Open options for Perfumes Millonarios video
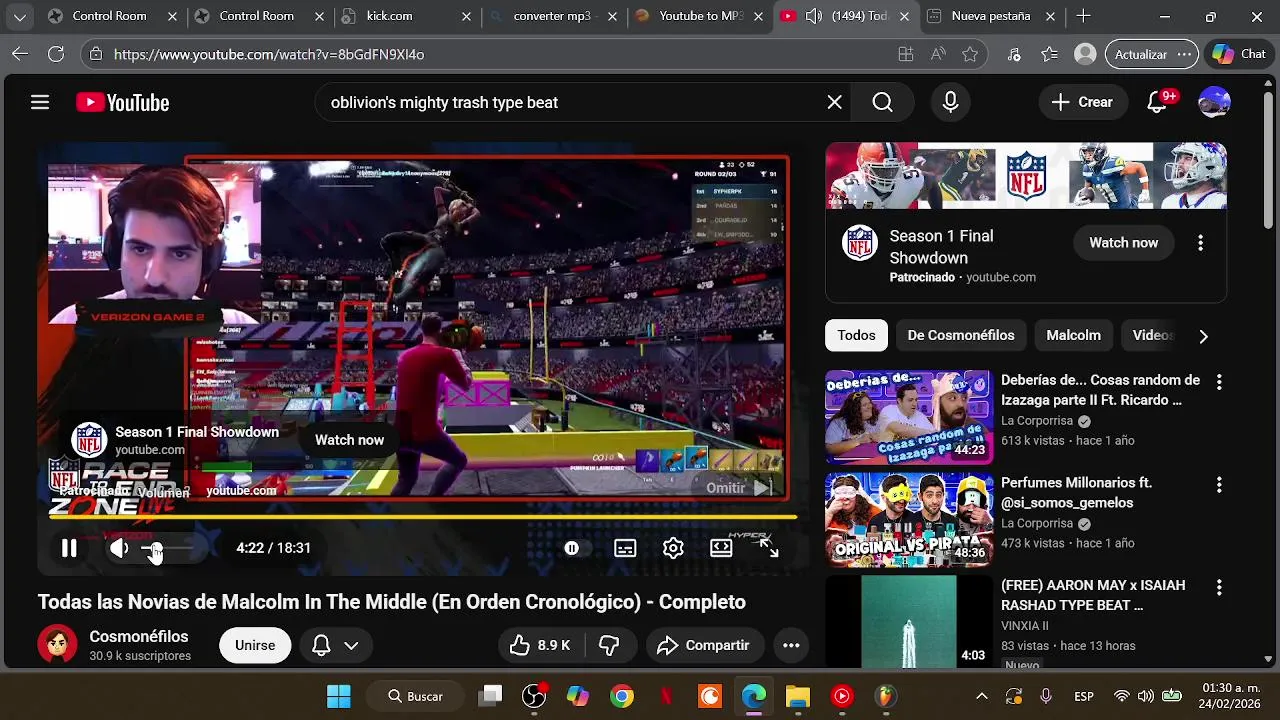 (x=1218, y=485)
